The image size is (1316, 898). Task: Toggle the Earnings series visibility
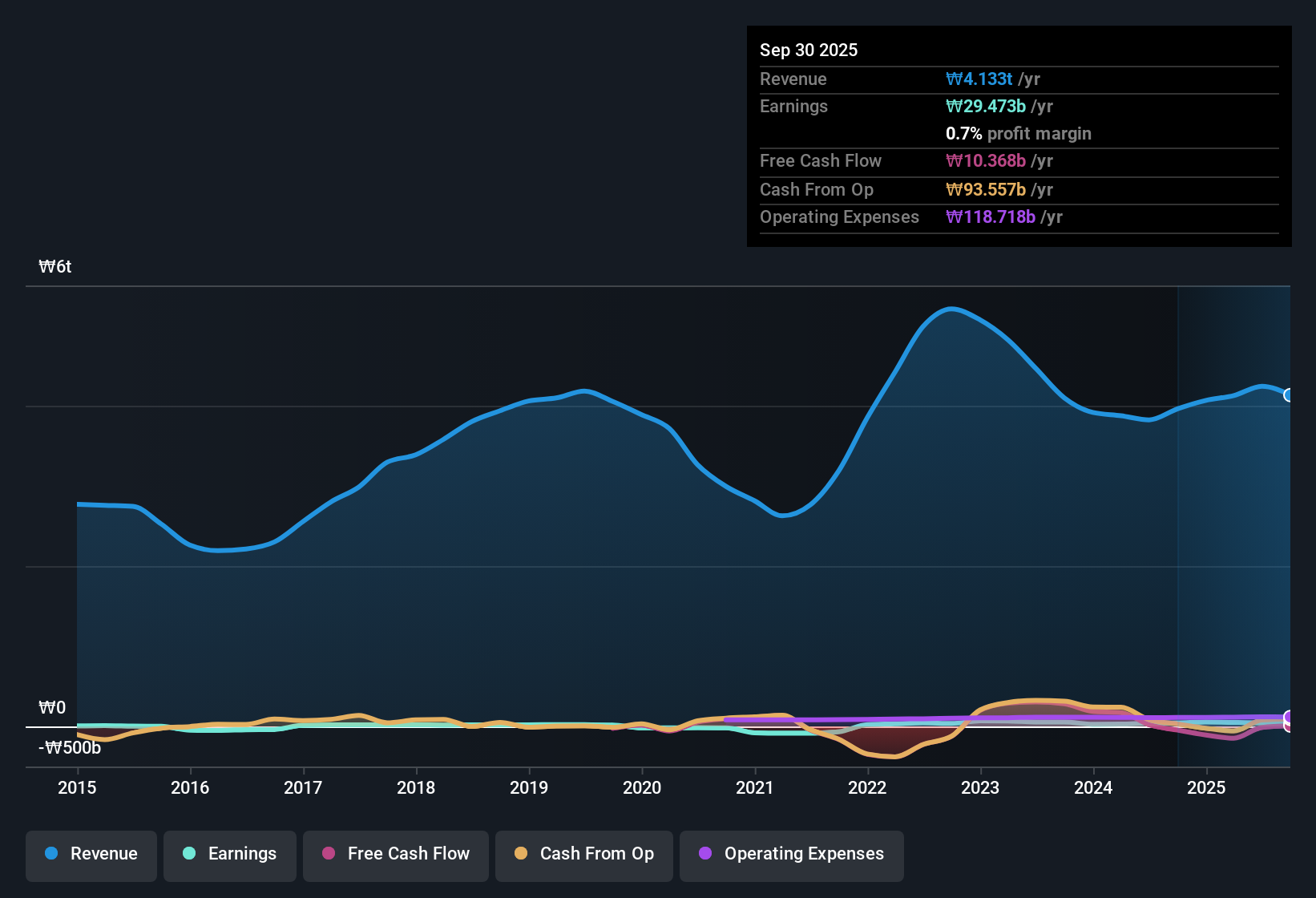coord(229,856)
